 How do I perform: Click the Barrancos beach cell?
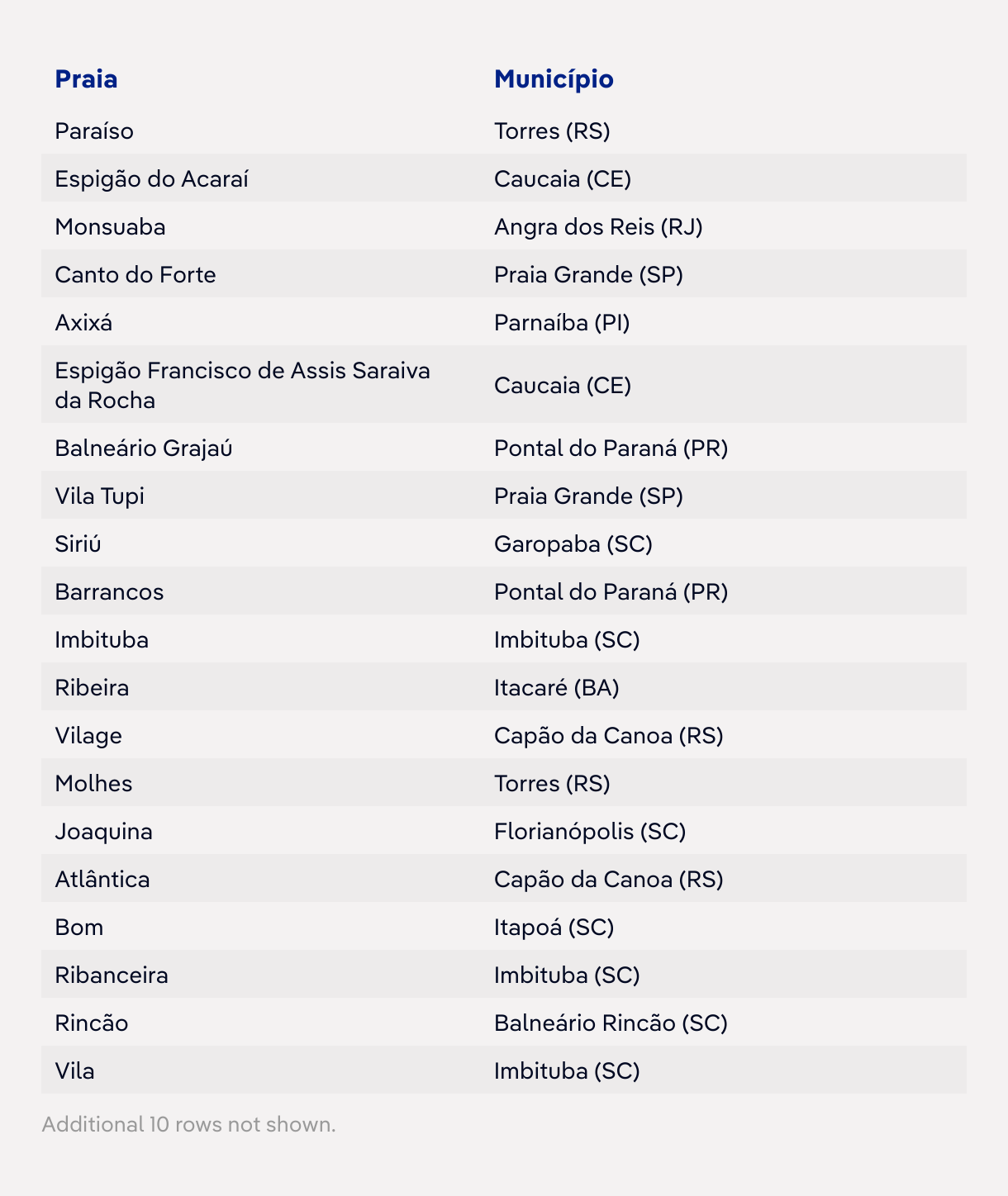109,592
